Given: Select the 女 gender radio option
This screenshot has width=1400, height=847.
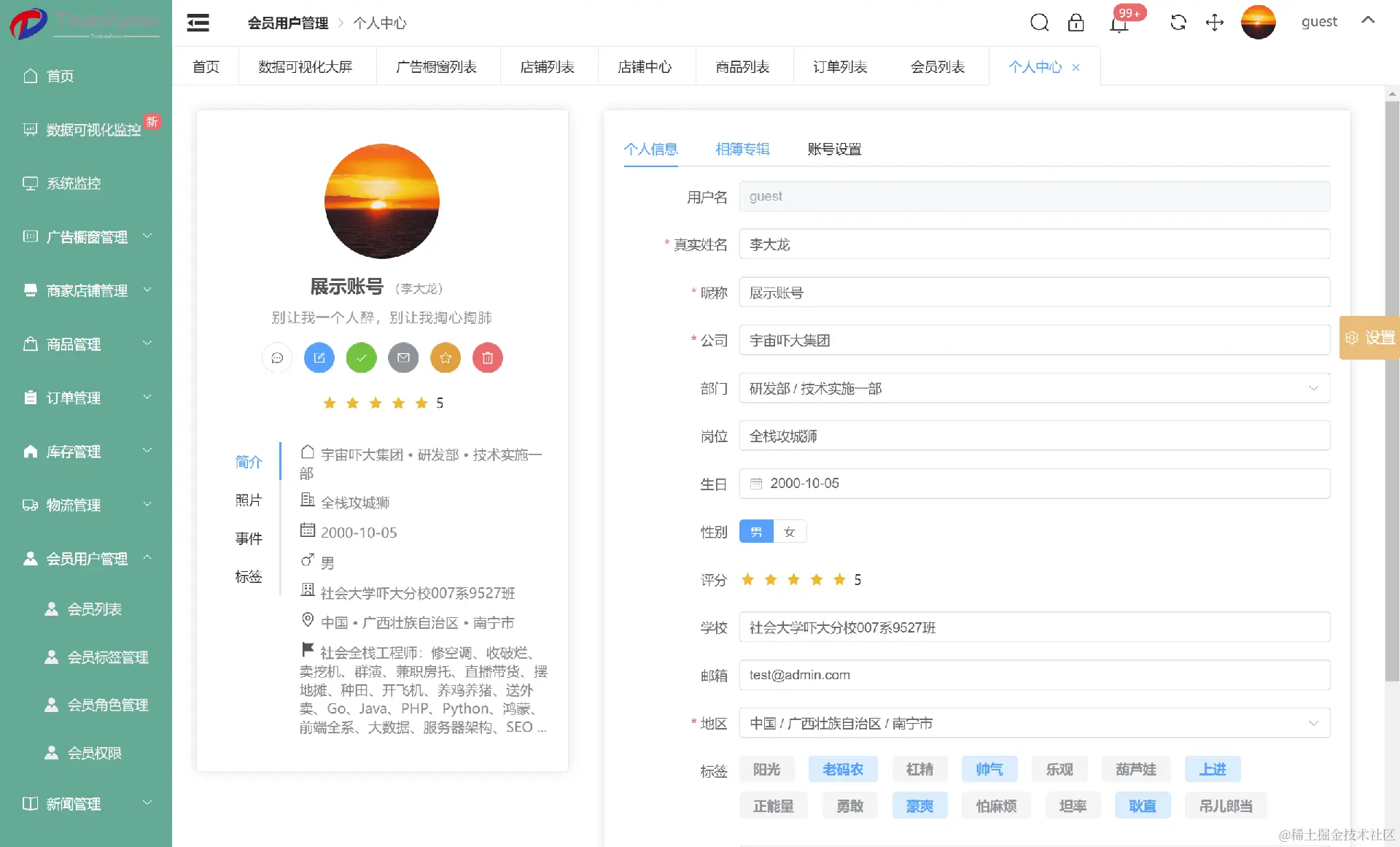Looking at the screenshot, I should click(x=789, y=532).
